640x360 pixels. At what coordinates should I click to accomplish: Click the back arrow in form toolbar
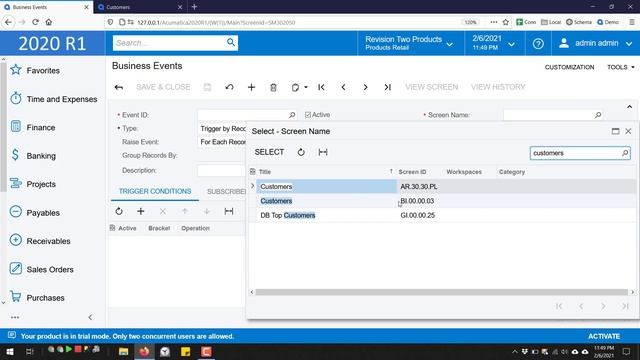click(x=119, y=87)
